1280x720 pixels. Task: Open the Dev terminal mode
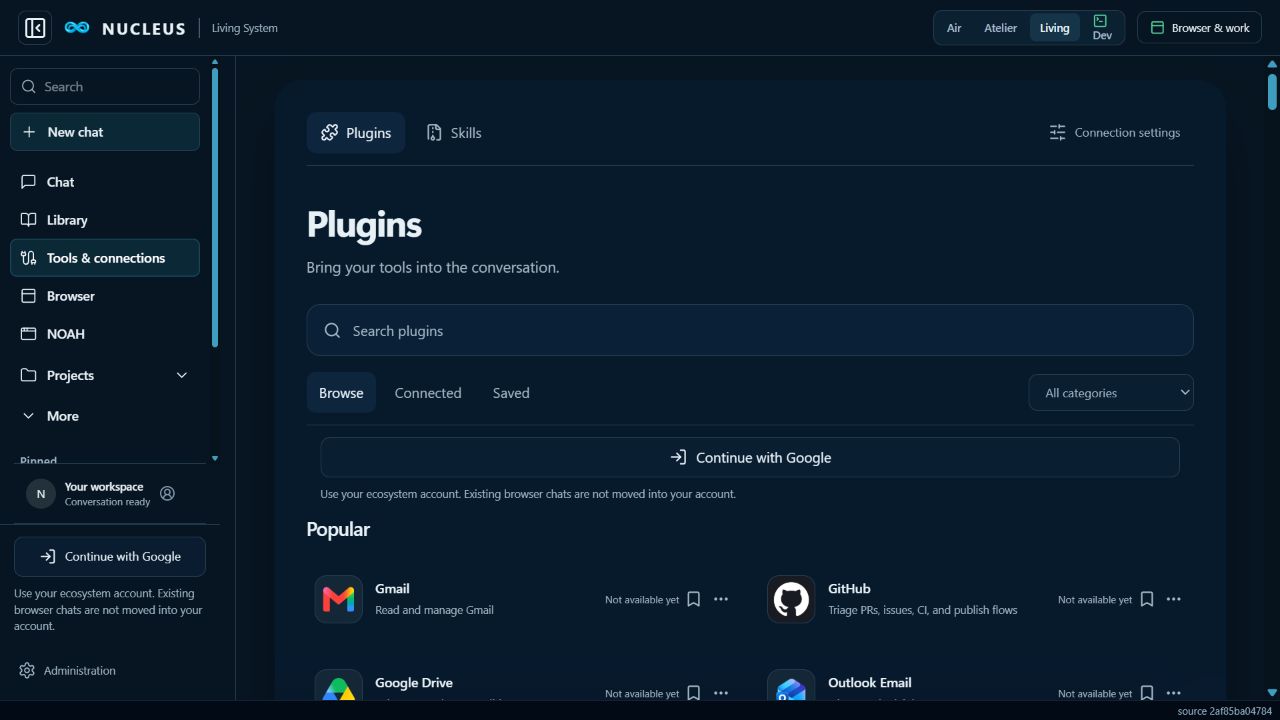coord(1101,27)
